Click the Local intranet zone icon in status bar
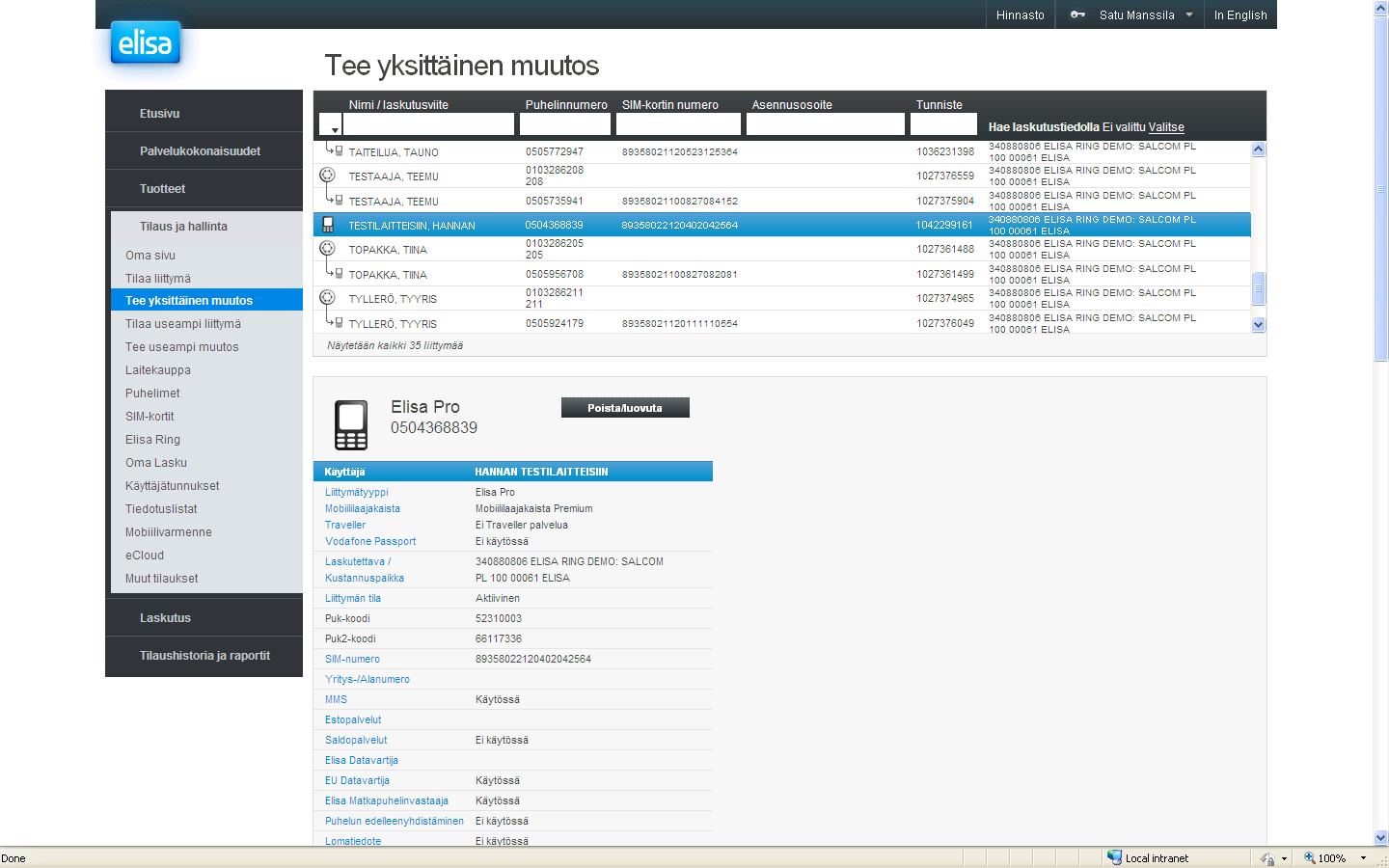1389x868 pixels. pyautogui.click(x=1114, y=857)
